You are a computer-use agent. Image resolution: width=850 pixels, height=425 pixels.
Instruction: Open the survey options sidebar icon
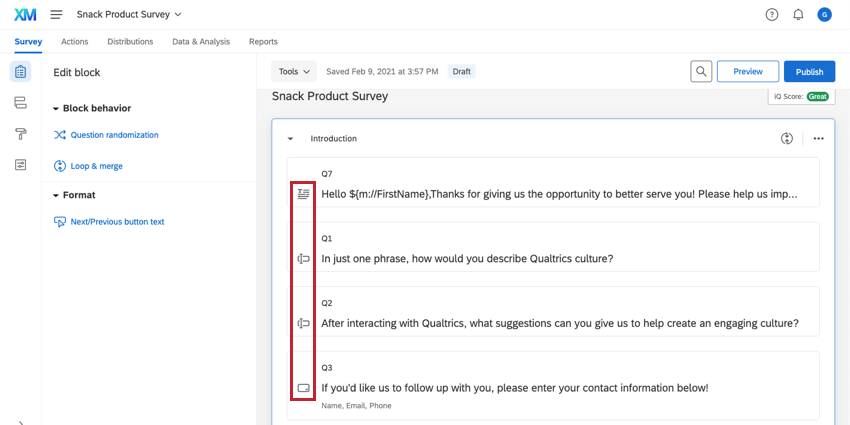[x=20, y=165]
